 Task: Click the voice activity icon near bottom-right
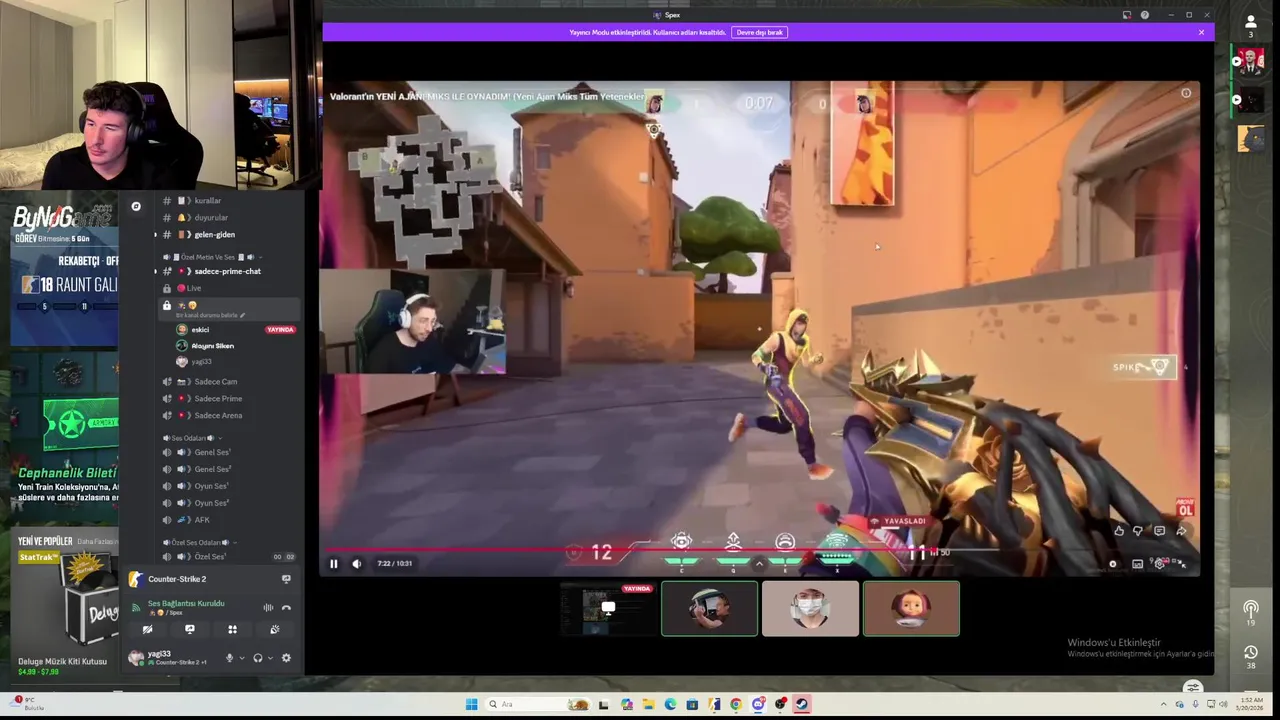click(1250, 608)
